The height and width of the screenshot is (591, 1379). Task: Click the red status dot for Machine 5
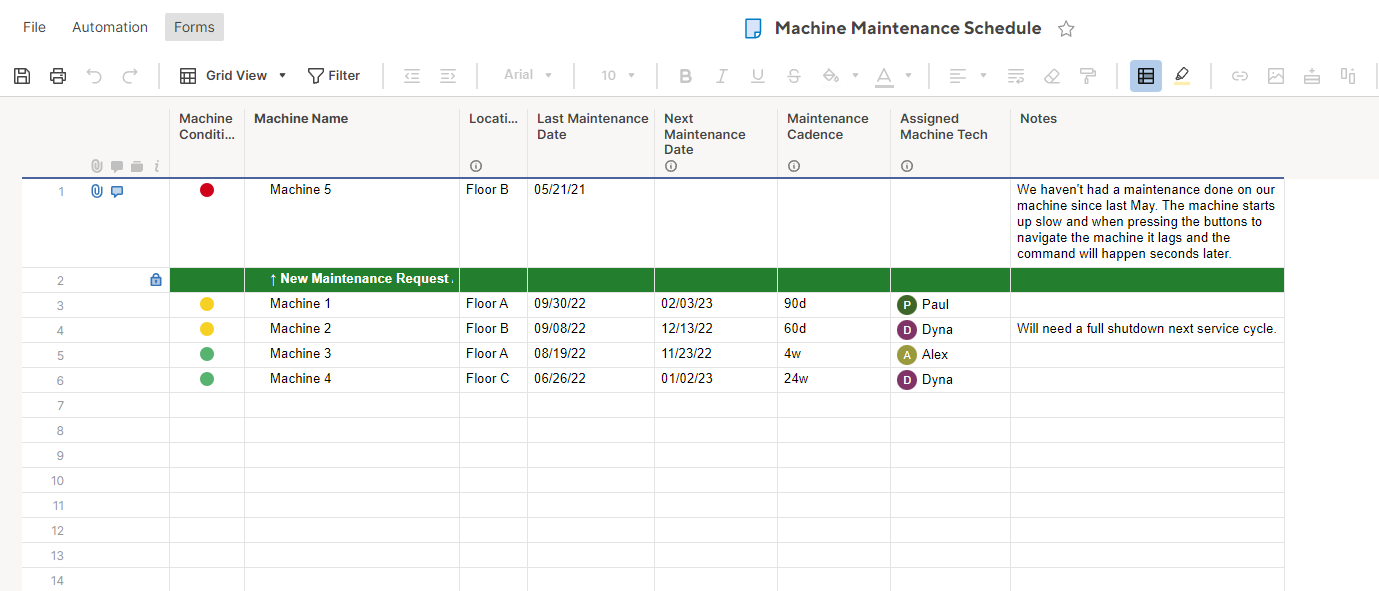[207, 190]
